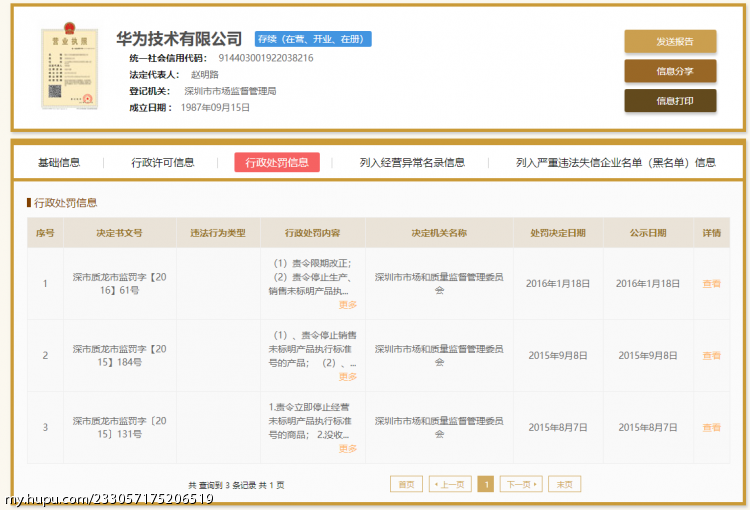Open the 列入经营异常名录信息 tab
Screen dimensions: 750x510
click(x=412, y=163)
